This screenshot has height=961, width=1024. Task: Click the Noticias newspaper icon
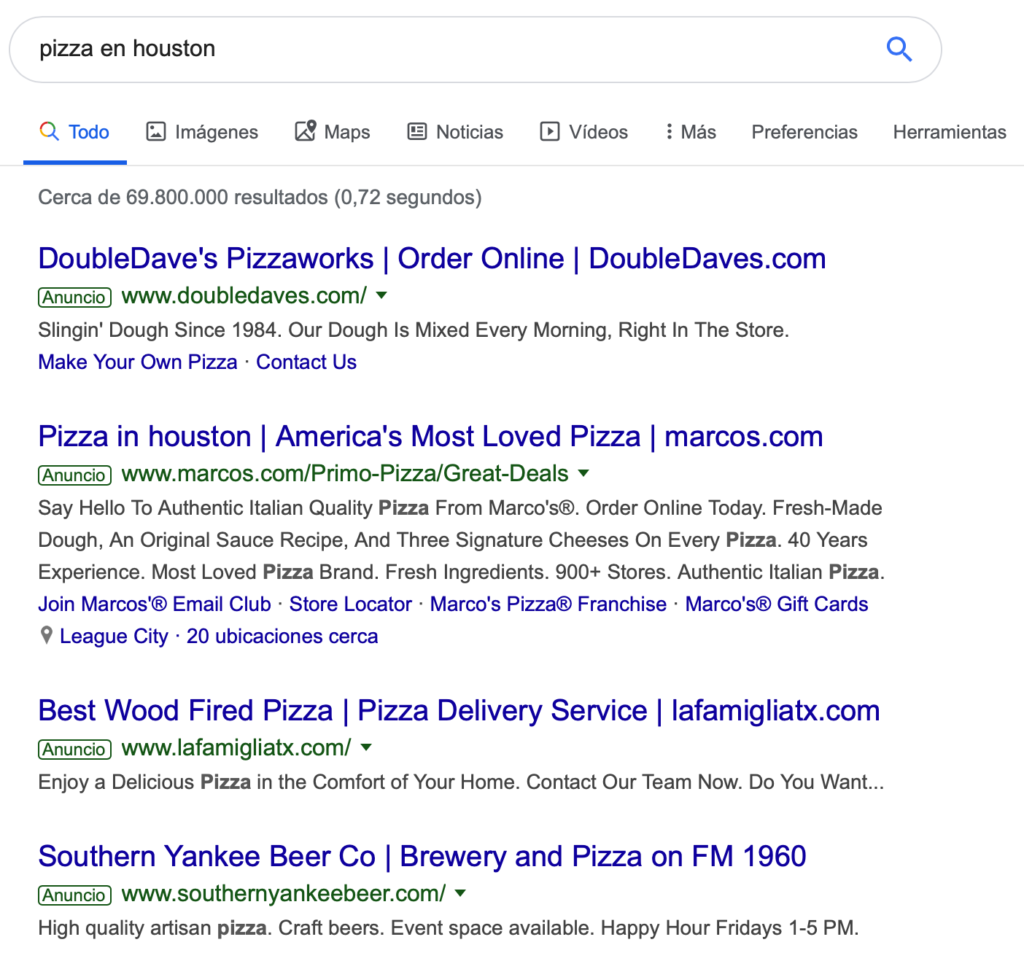pos(417,131)
